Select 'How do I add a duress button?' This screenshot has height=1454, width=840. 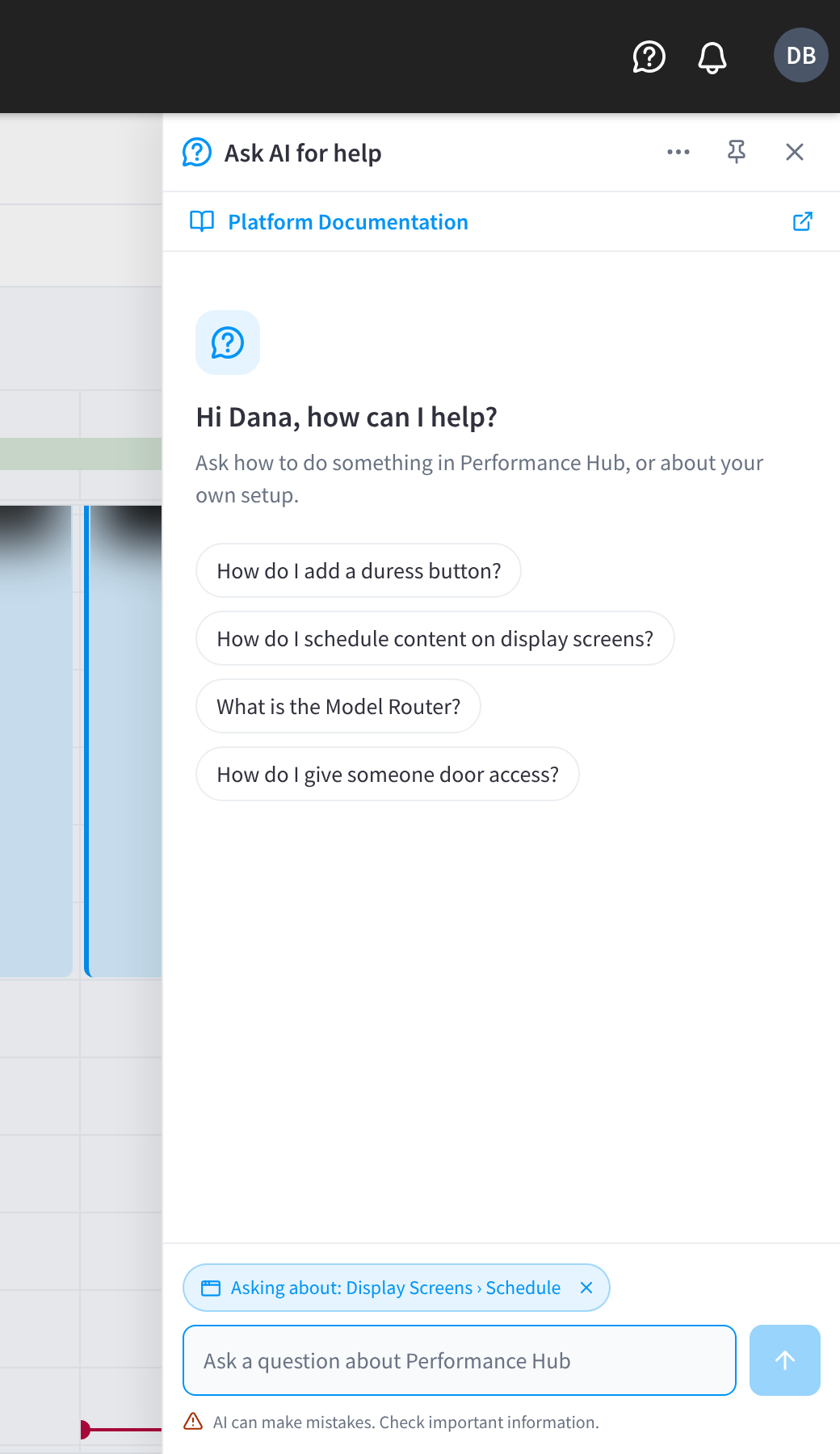tap(359, 570)
